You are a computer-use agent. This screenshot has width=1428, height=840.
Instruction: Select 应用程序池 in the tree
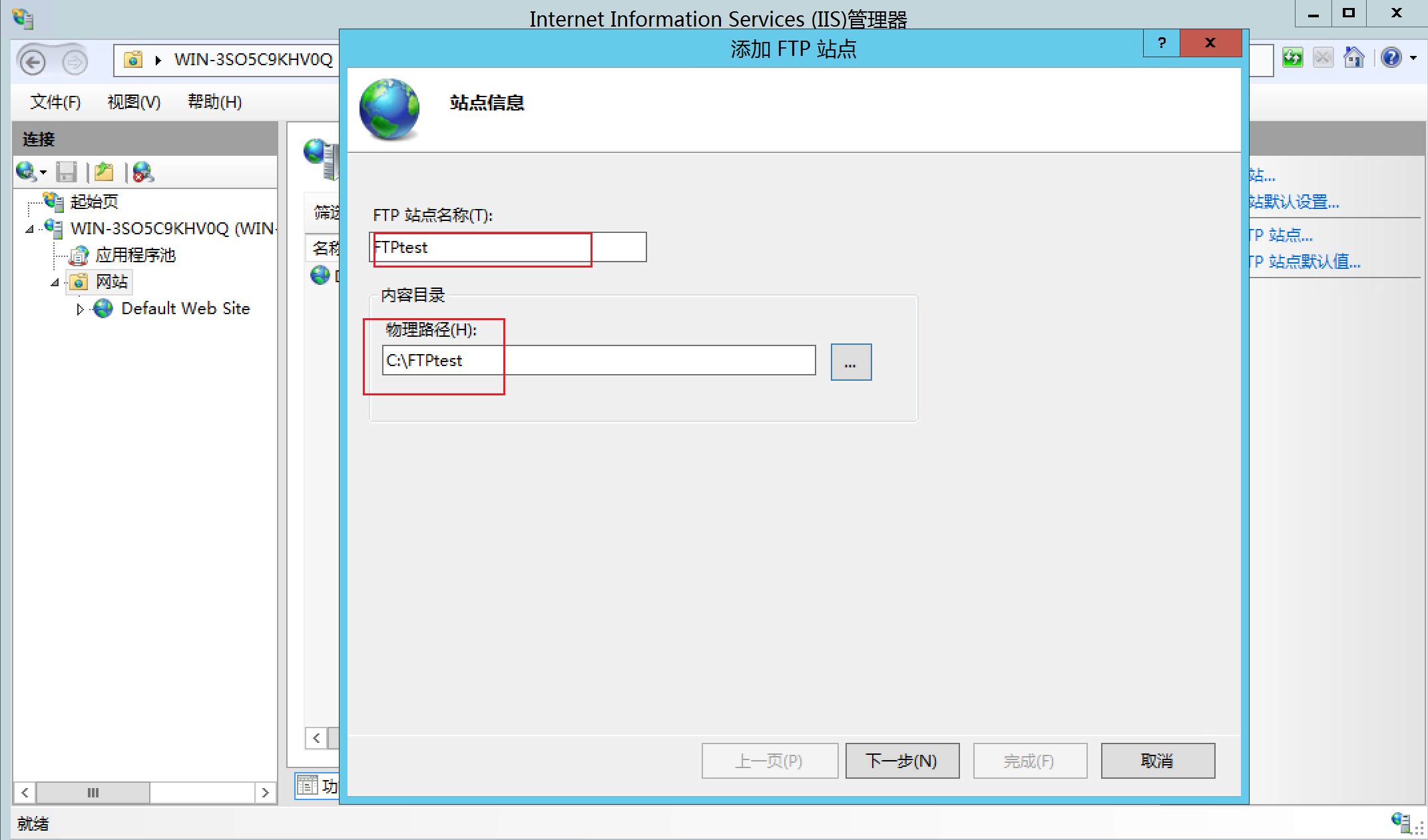(x=135, y=256)
